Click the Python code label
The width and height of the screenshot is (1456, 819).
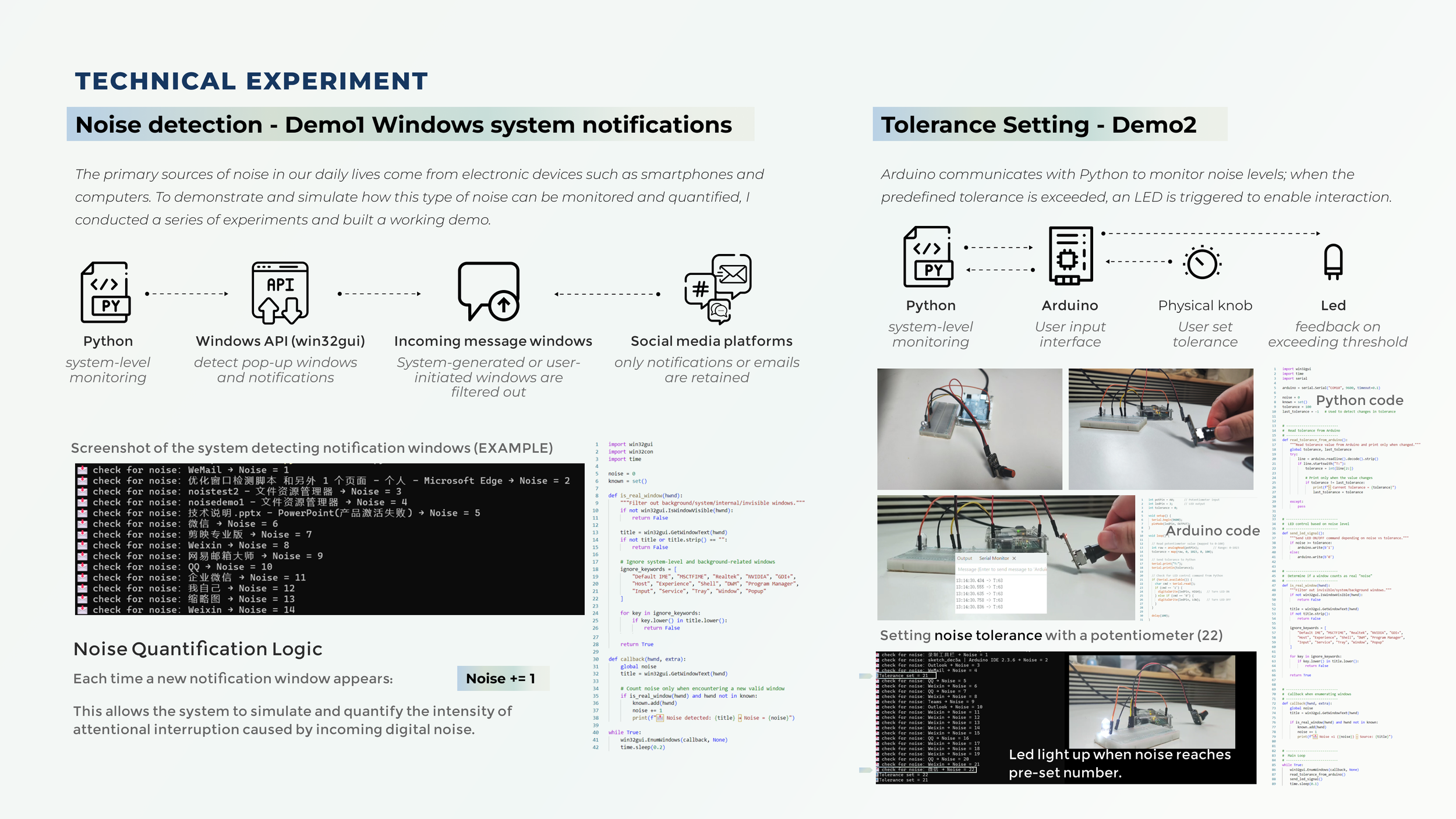coord(1359,400)
